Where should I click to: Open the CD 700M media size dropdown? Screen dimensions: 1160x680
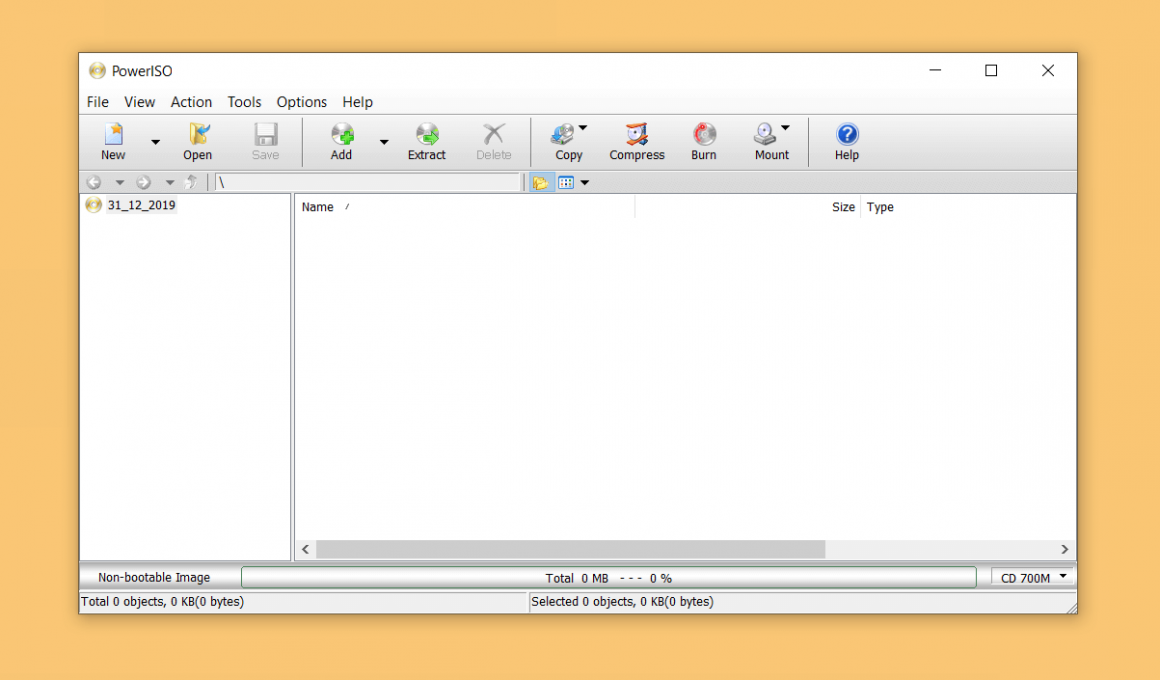1033,578
